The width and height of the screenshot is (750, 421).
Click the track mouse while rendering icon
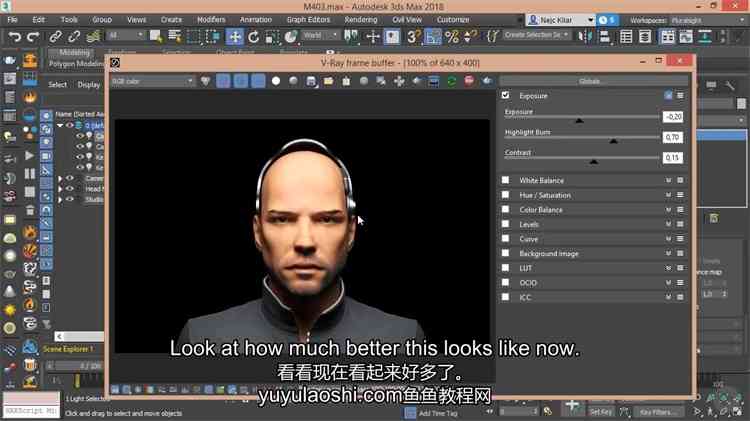(399, 81)
